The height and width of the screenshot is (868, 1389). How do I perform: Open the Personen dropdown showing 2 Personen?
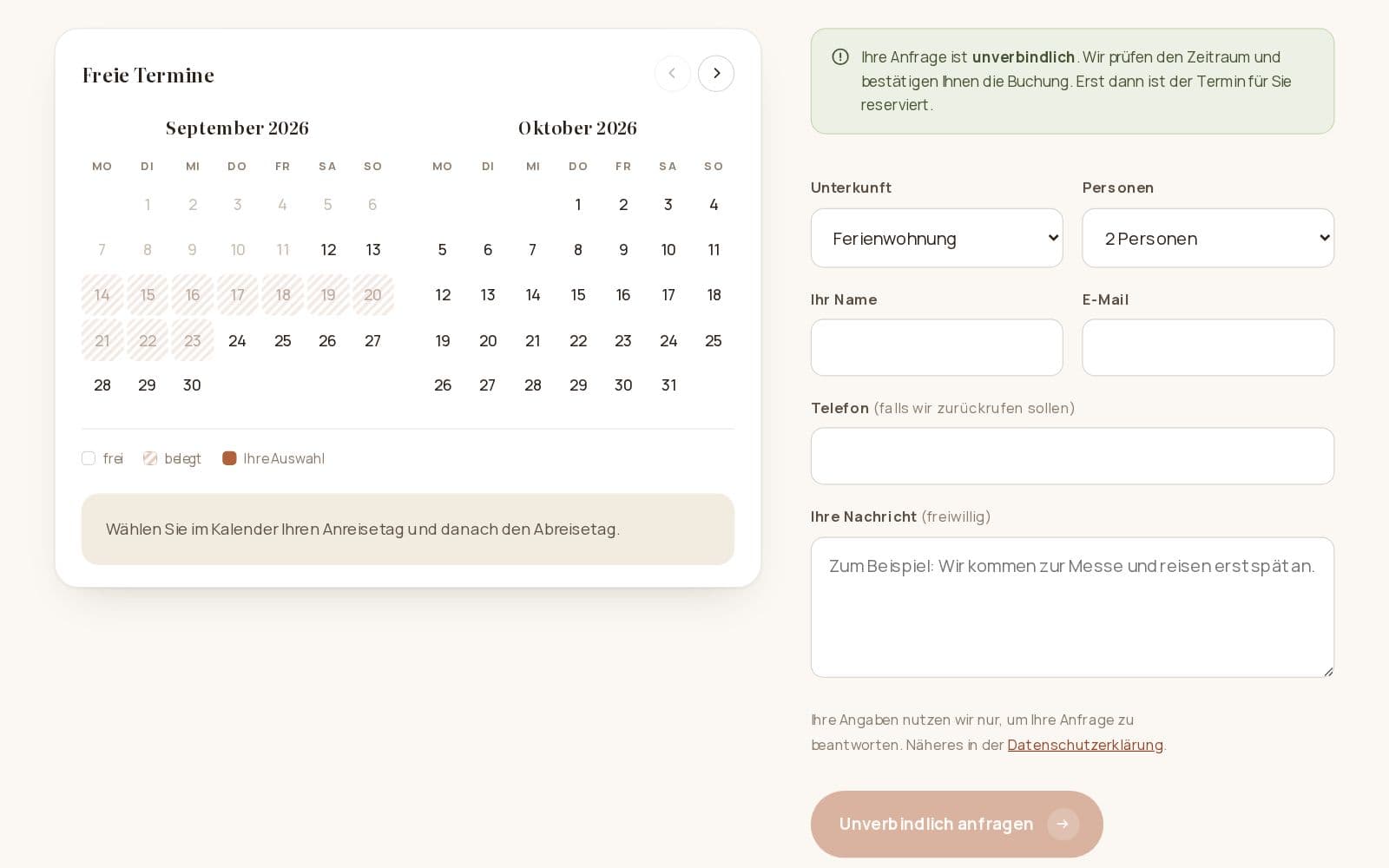point(1208,238)
